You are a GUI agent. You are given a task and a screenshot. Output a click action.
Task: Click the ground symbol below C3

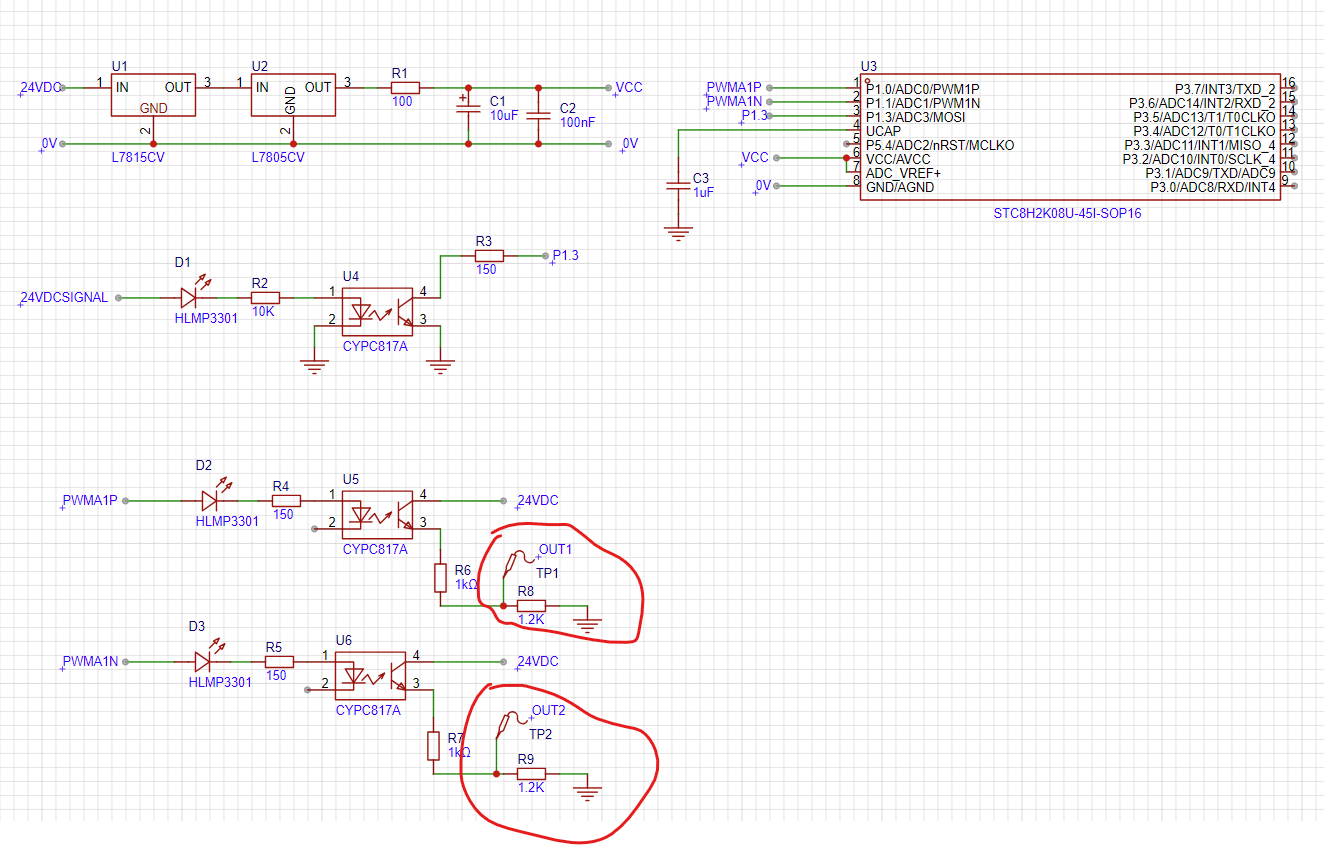tap(678, 233)
